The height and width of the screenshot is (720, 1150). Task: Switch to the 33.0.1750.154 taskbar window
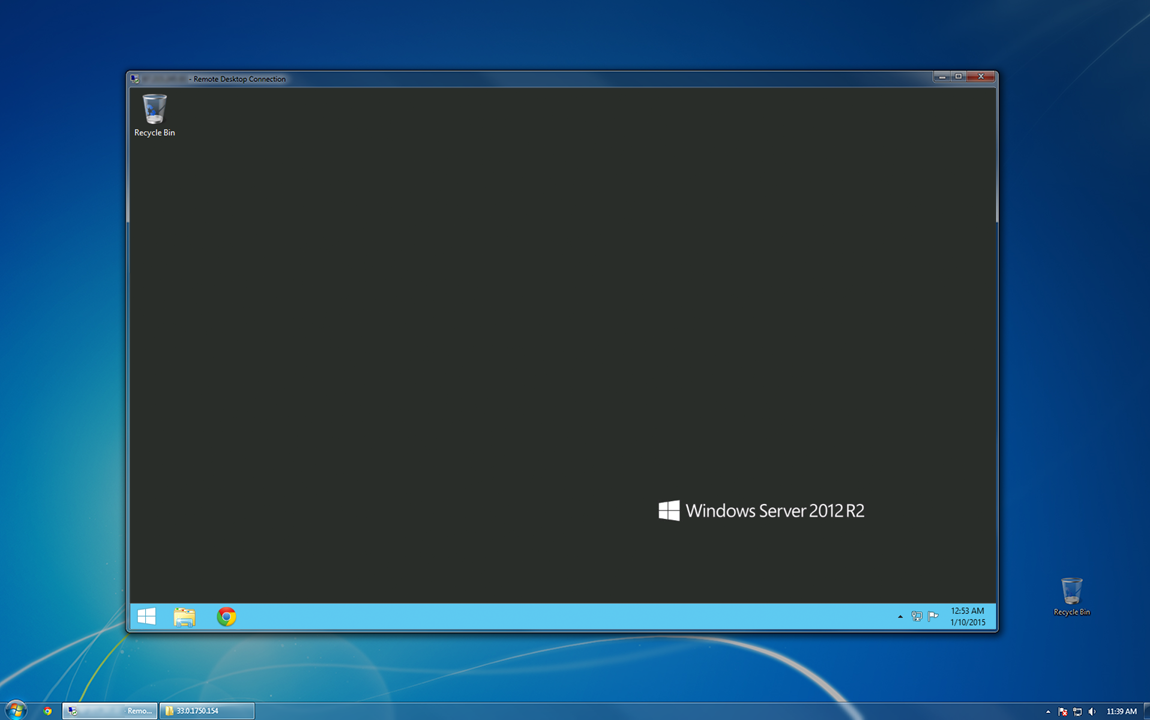(205, 710)
